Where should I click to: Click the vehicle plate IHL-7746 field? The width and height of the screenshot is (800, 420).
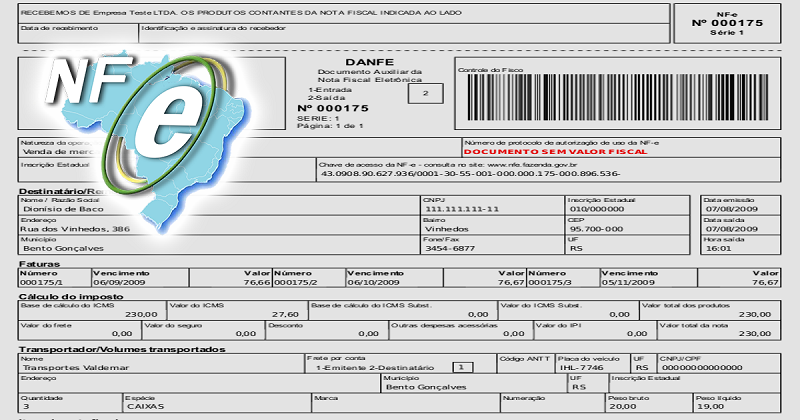[x=592, y=363]
